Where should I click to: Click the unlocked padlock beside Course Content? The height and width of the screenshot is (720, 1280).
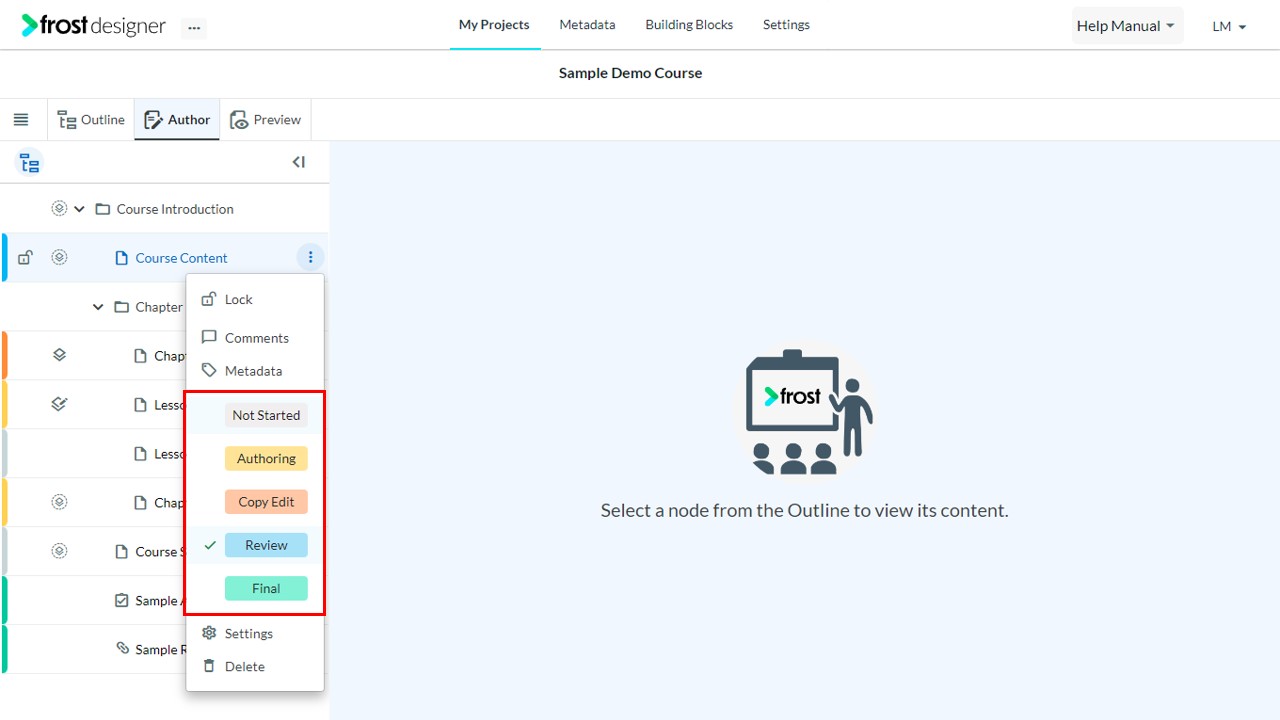(x=26, y=258)
